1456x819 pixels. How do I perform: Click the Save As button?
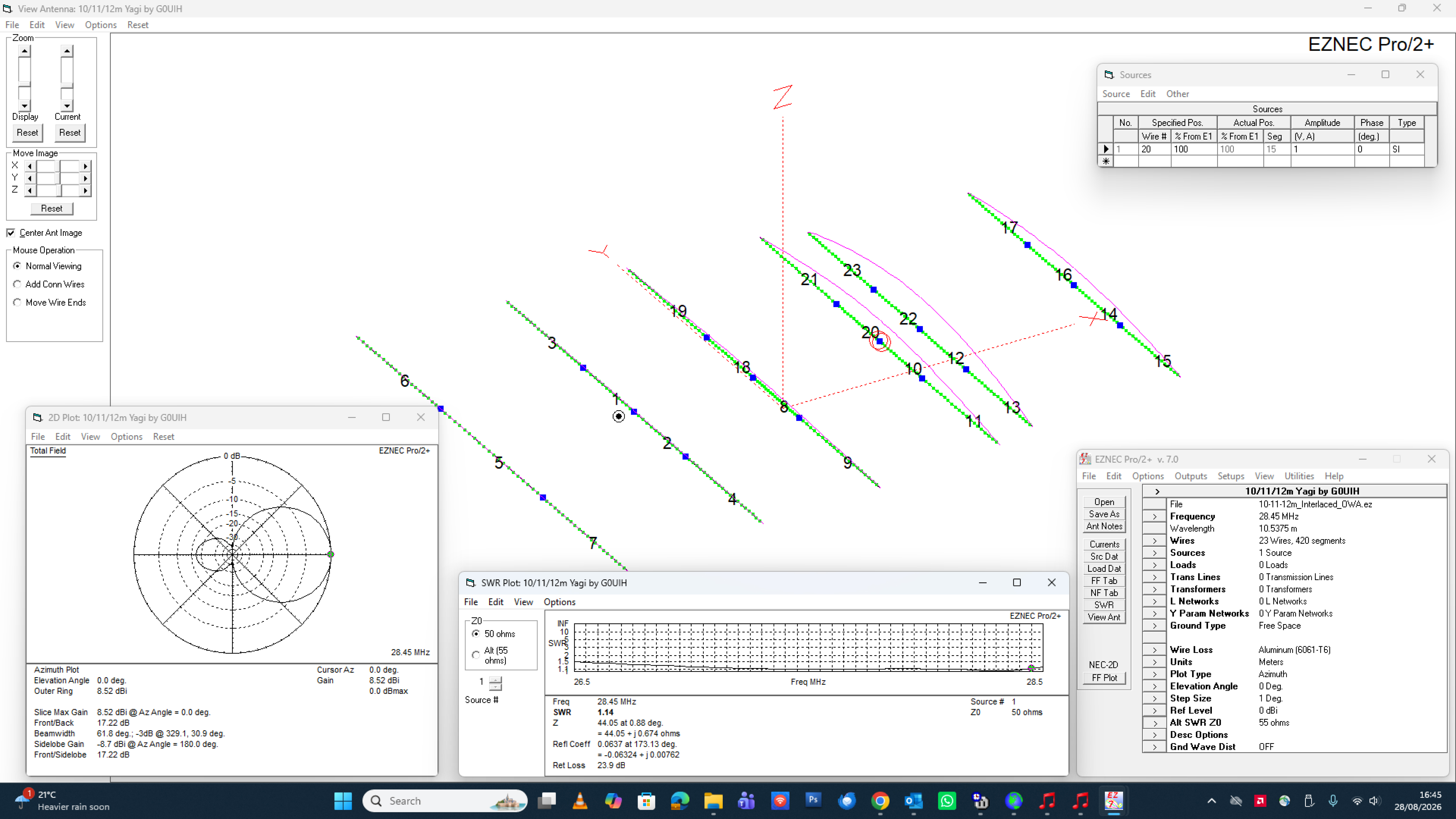tap(1104, 514)
